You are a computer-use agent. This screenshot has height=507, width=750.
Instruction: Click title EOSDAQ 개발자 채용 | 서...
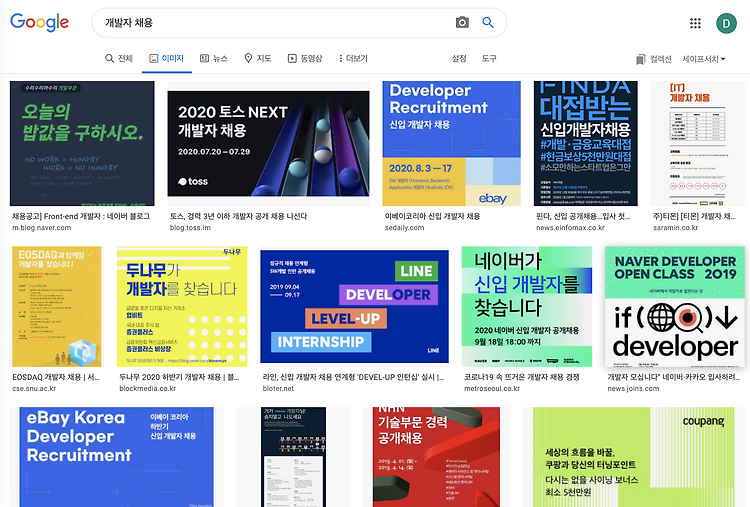[55, 377]
